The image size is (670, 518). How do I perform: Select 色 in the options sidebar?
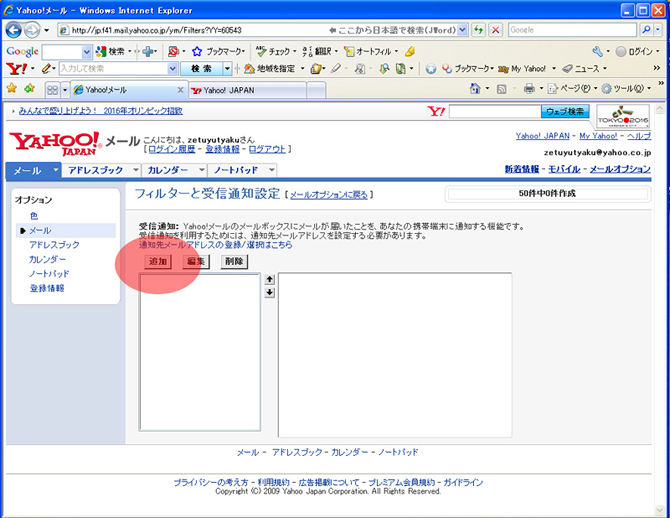click(34, 216)
